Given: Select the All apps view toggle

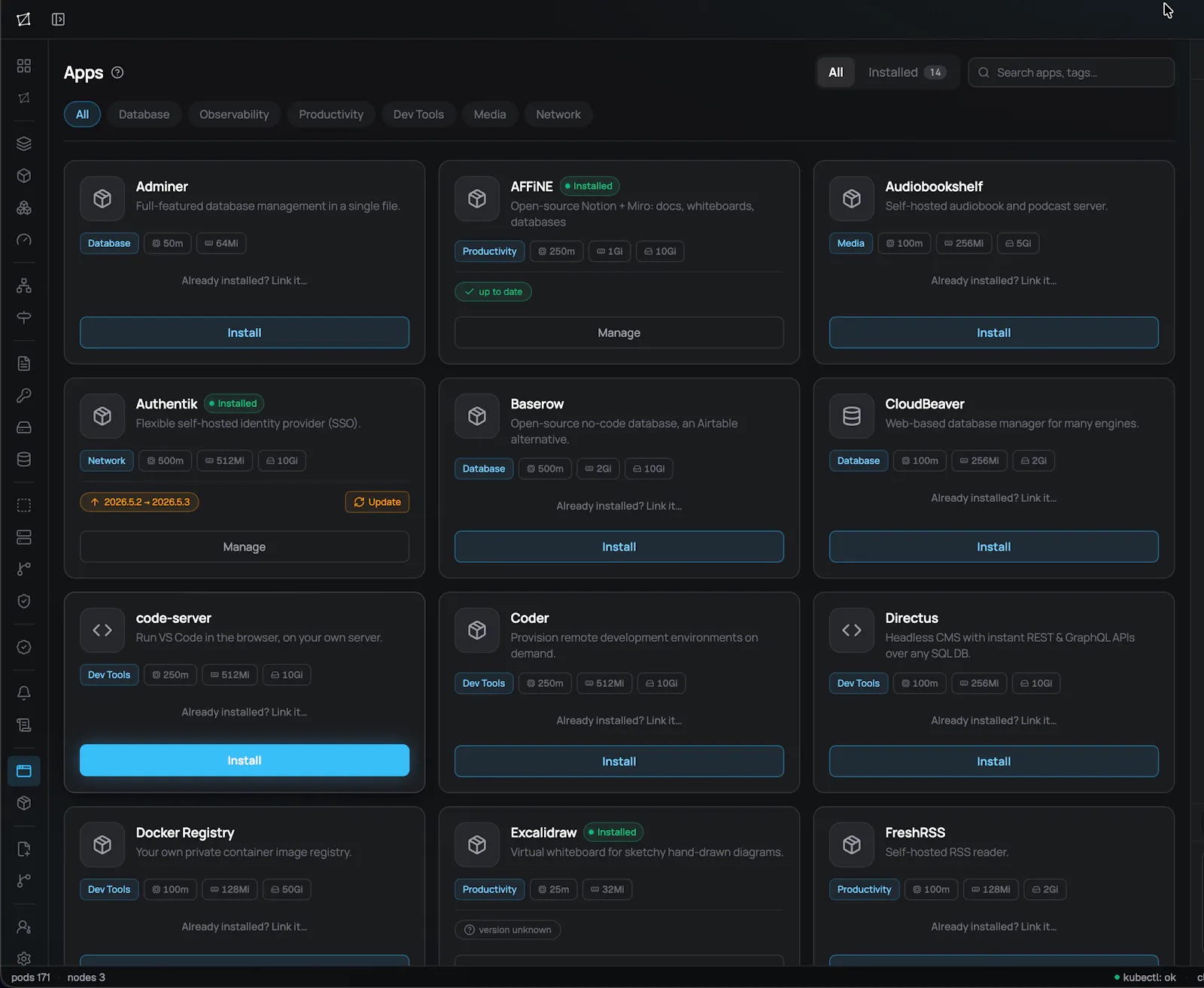Looking at the screenshot, I should click(x=836, y=72).
